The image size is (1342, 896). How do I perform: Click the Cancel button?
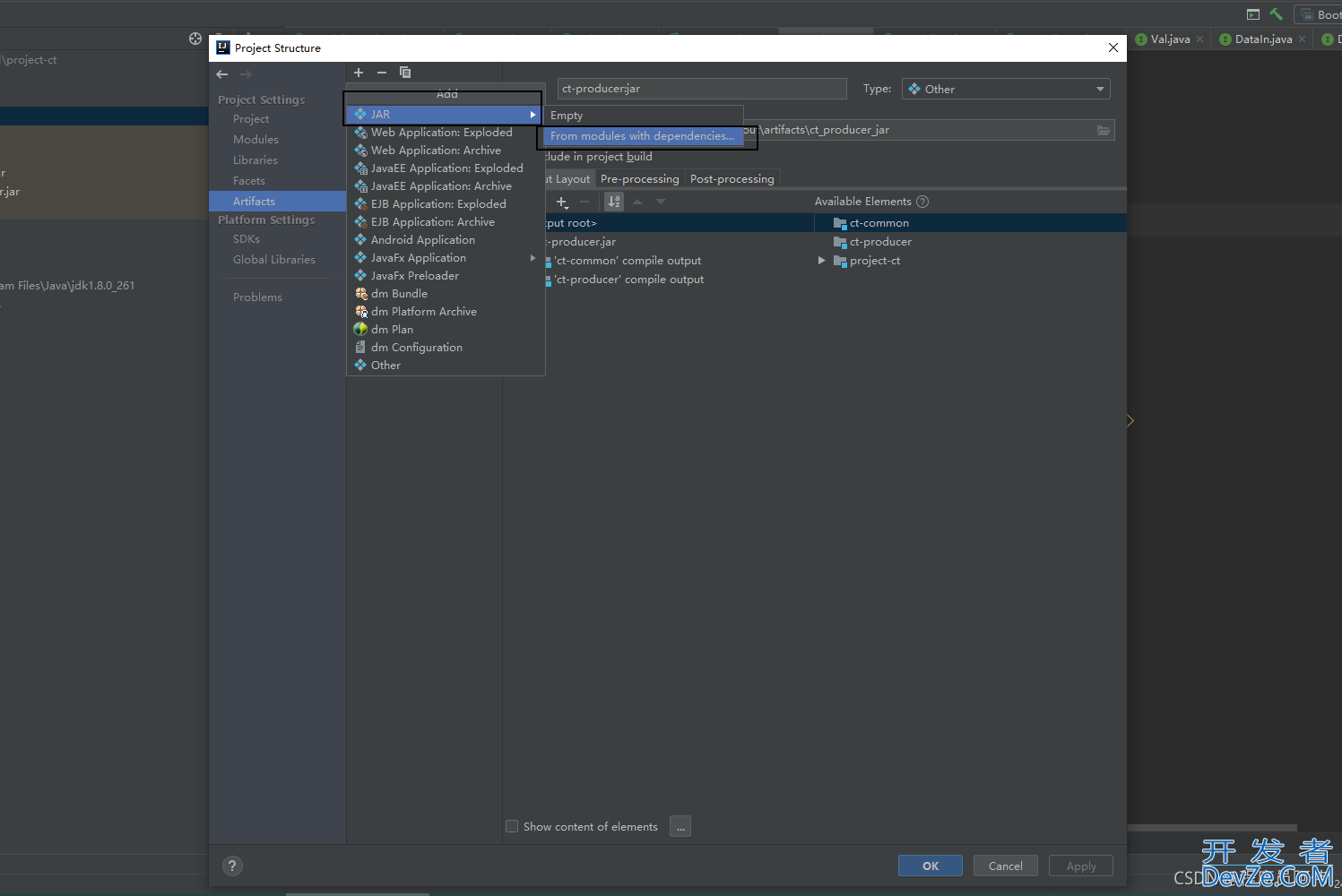click(x=1006, y=866)
